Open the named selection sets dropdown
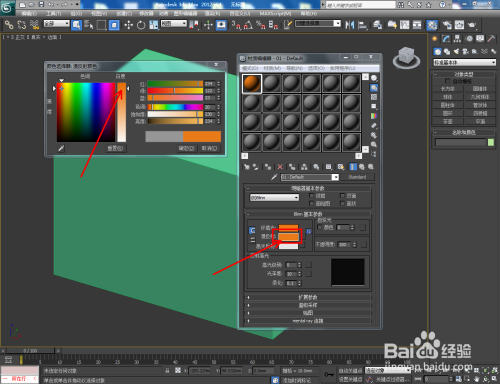Screen dimensions: 500x384 (318, 24)
